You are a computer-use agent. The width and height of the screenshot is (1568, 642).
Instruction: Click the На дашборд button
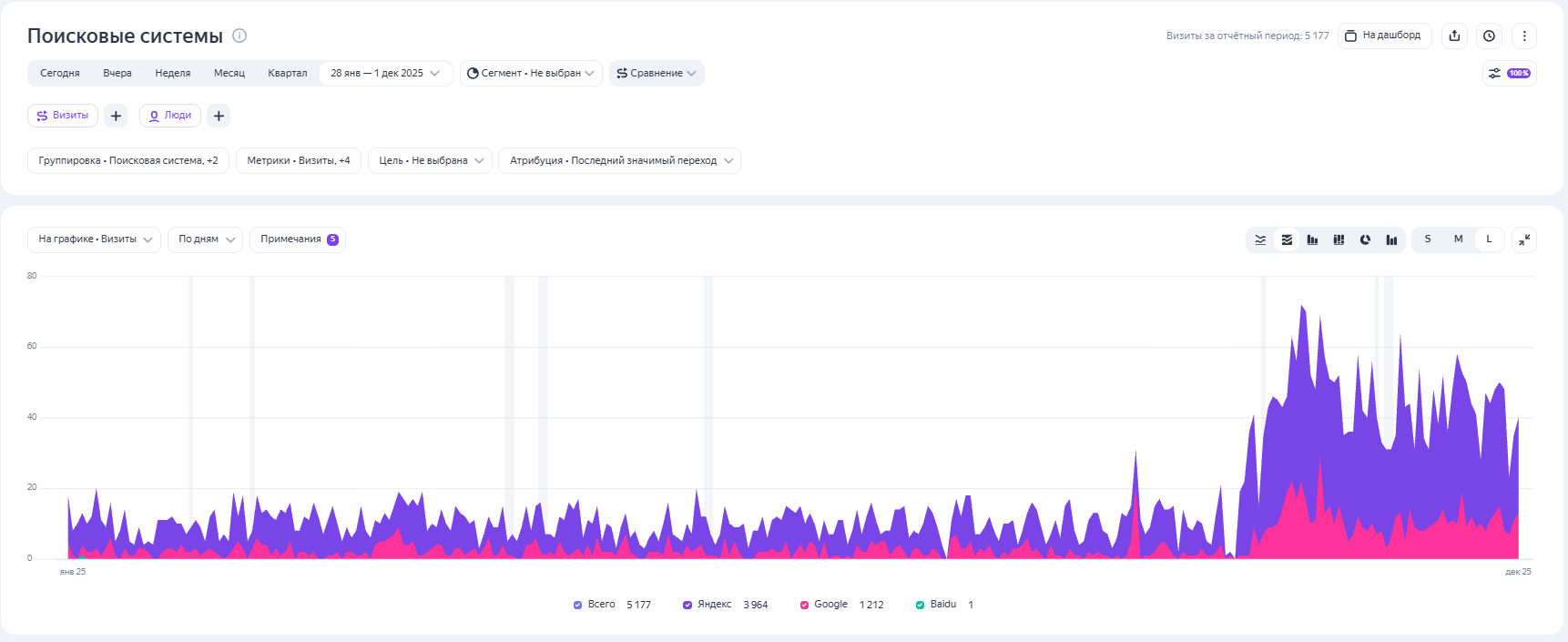1384,36
